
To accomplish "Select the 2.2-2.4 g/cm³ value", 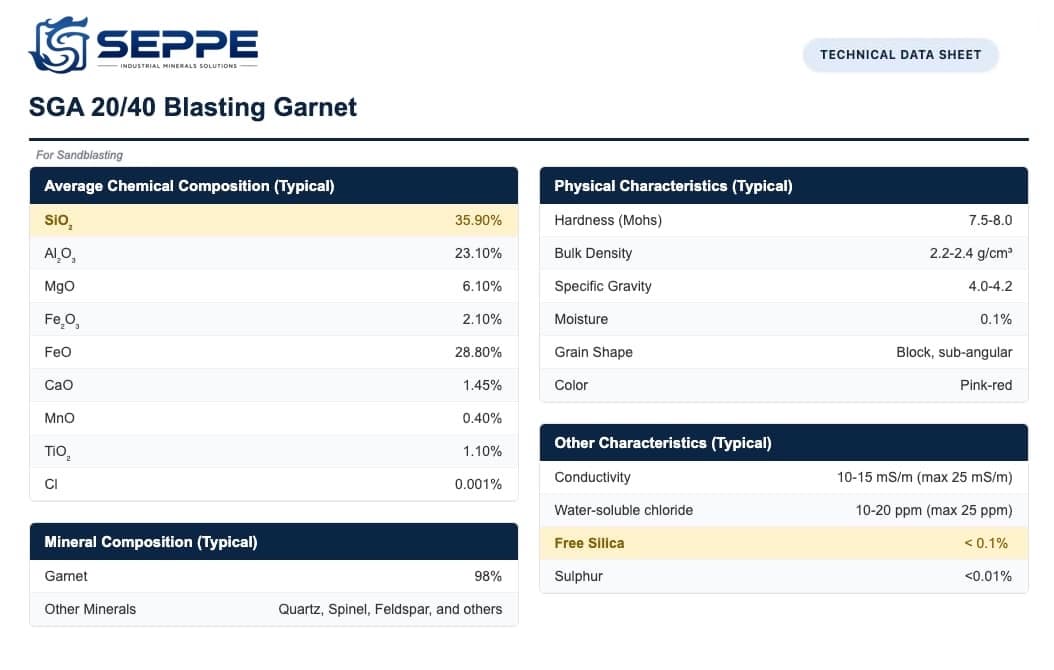I will pos(971,253).
